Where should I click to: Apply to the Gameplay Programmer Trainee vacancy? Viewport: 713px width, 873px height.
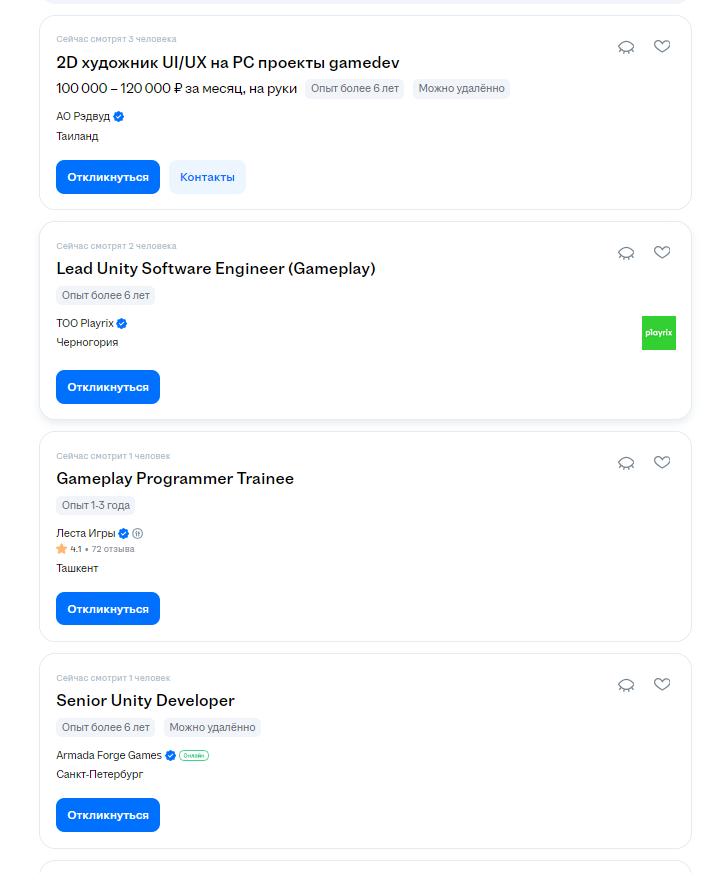108,609
